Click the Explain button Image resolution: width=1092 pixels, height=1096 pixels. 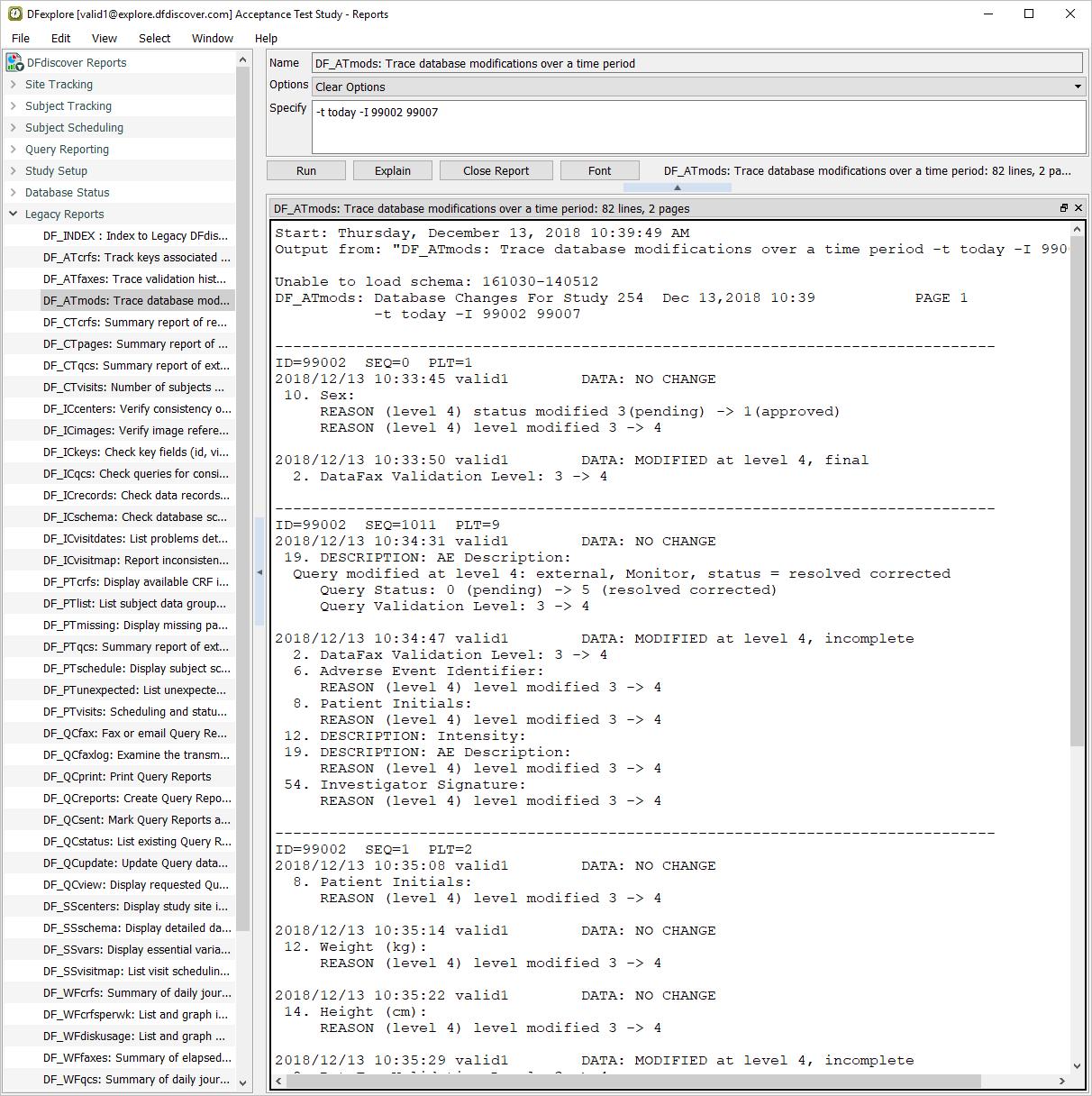(x=392, y=170)
